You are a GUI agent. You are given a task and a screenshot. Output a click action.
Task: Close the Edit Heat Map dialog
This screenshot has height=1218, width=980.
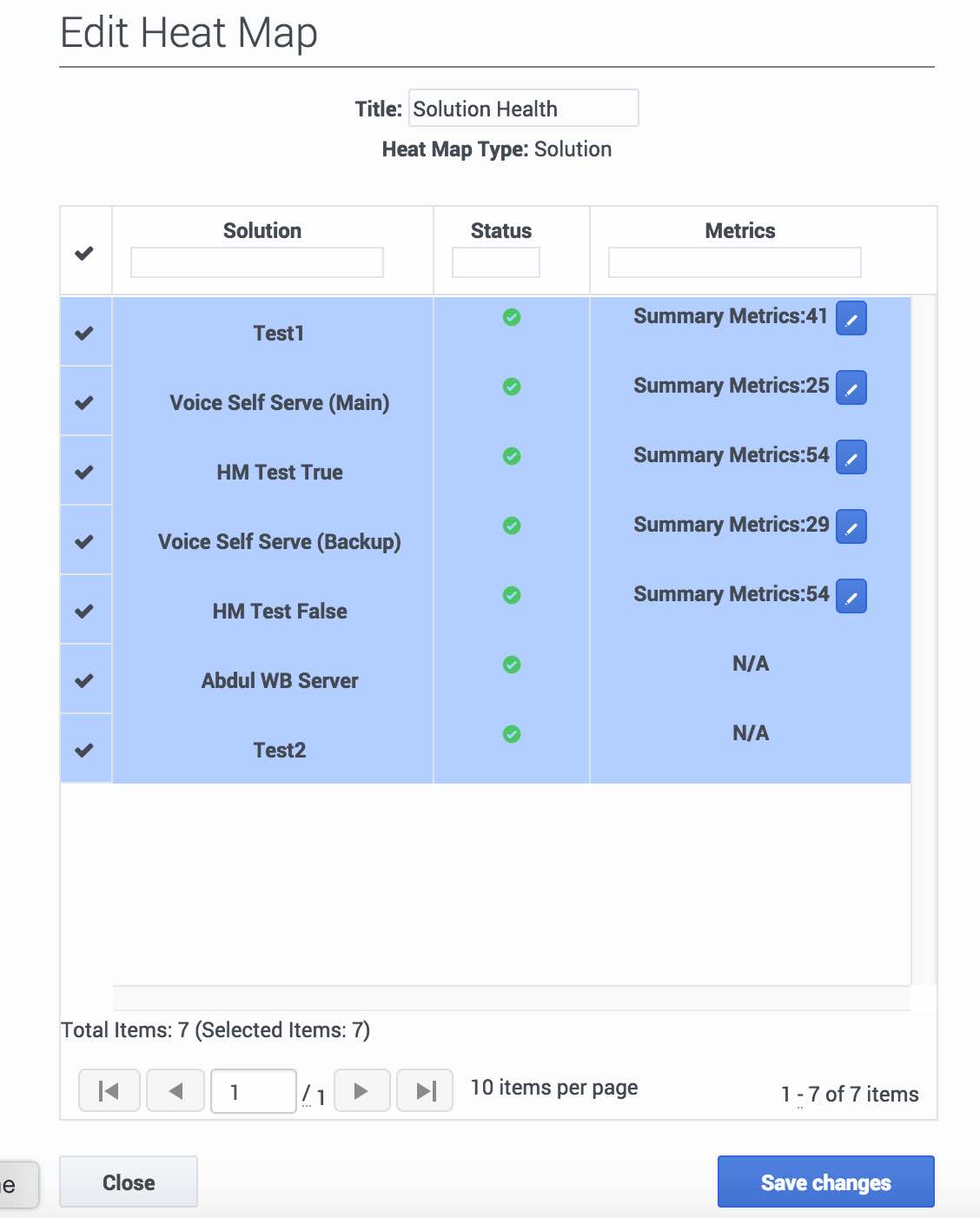click(129, 1182)
